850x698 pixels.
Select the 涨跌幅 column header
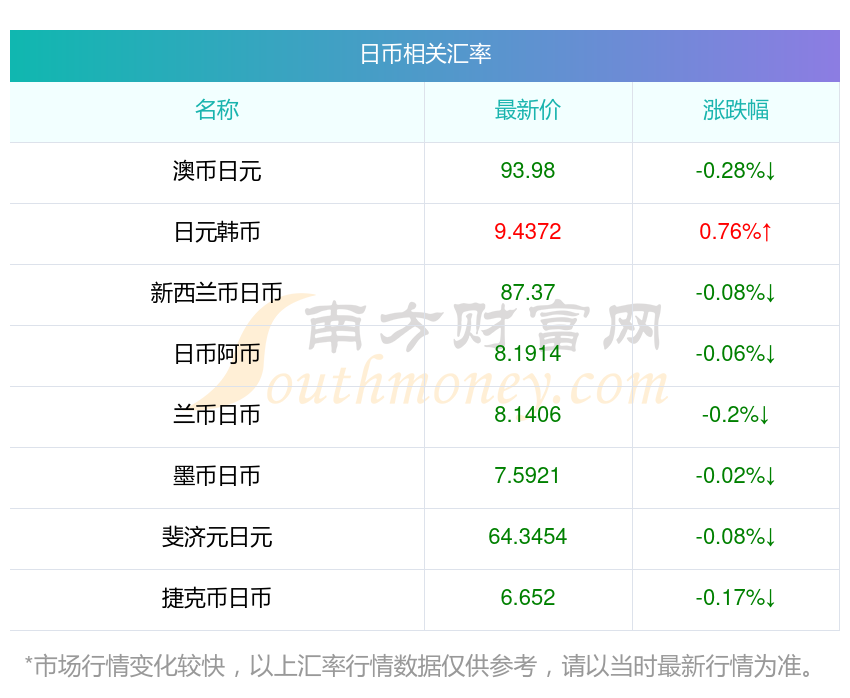tap(736, 110)
